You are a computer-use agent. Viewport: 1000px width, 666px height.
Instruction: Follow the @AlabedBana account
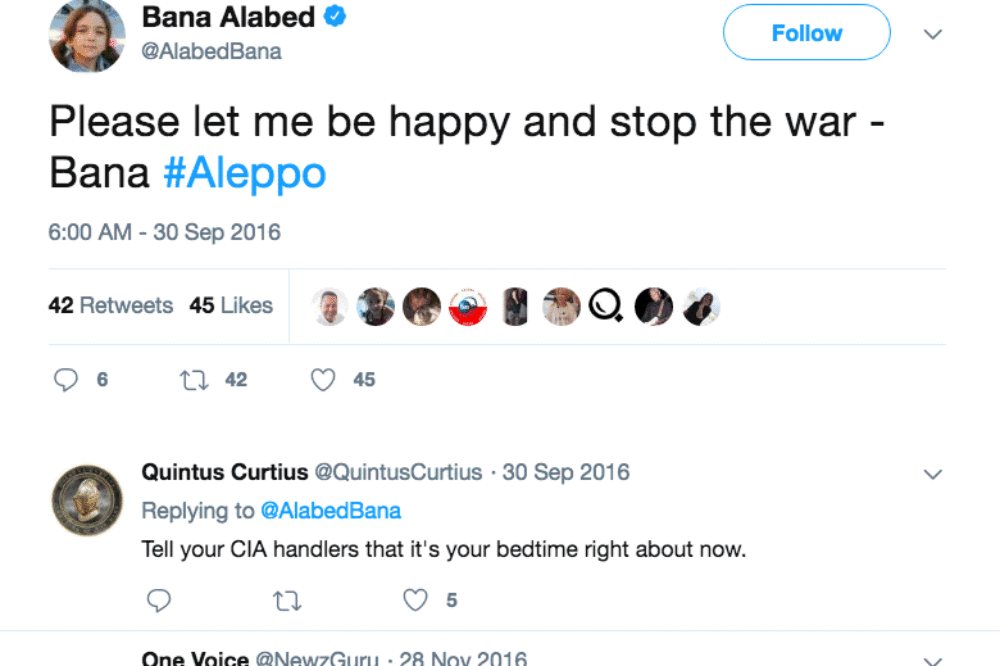pos(806,33)
